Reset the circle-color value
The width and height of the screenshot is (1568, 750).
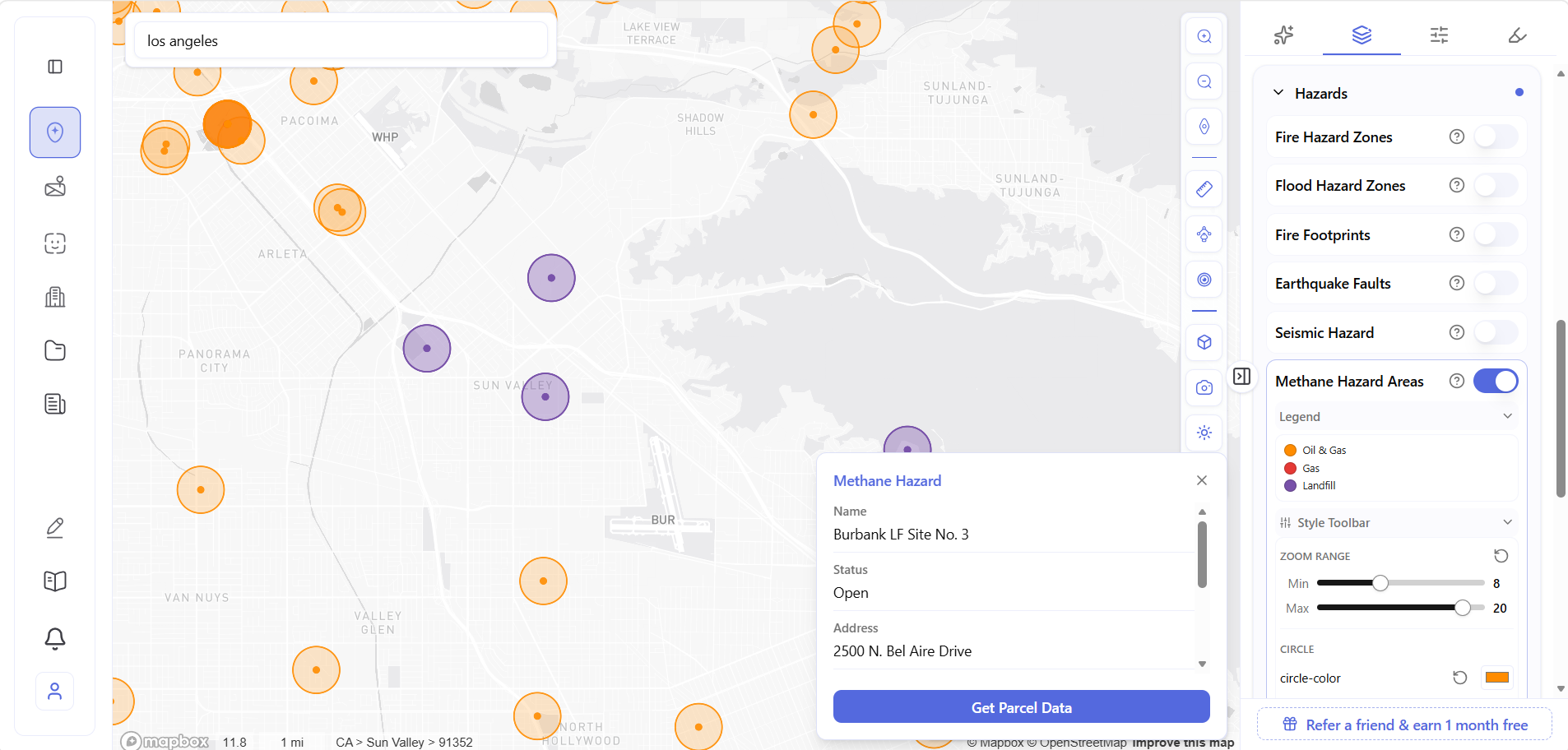click(1460, 678)
